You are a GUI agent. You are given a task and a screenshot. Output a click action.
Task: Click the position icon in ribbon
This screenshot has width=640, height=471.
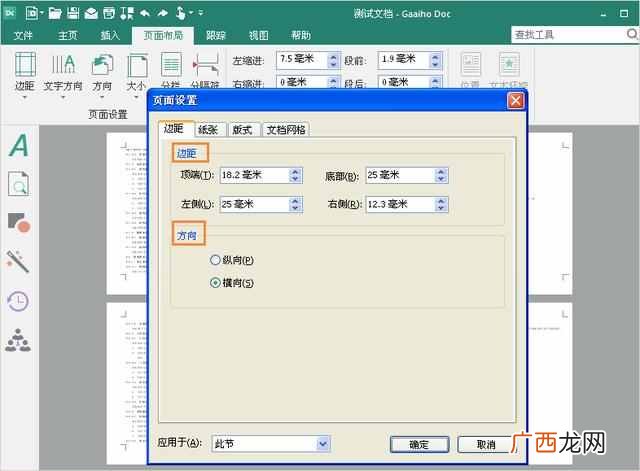point(471,64)
